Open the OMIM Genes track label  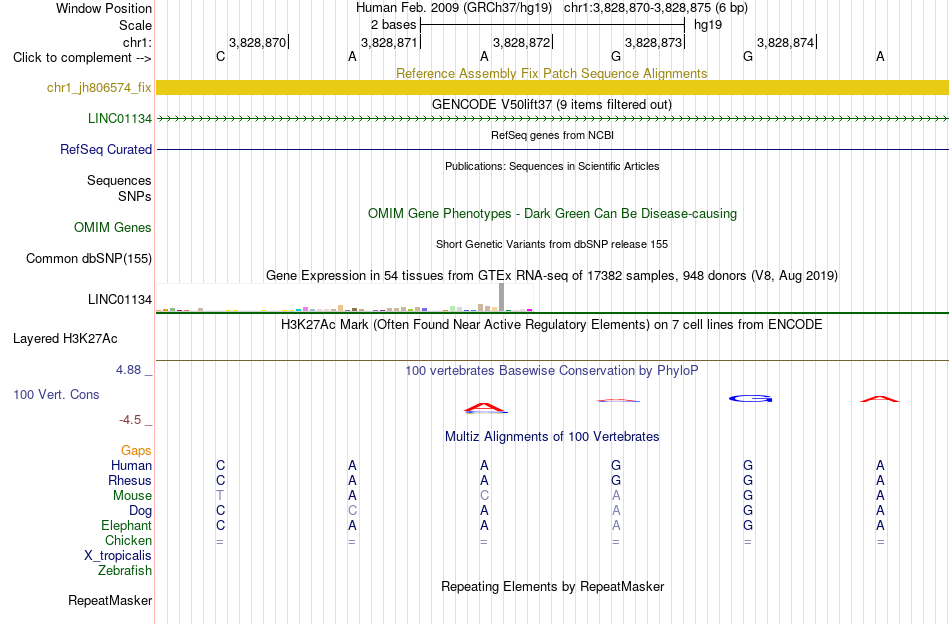click(112, 228)
